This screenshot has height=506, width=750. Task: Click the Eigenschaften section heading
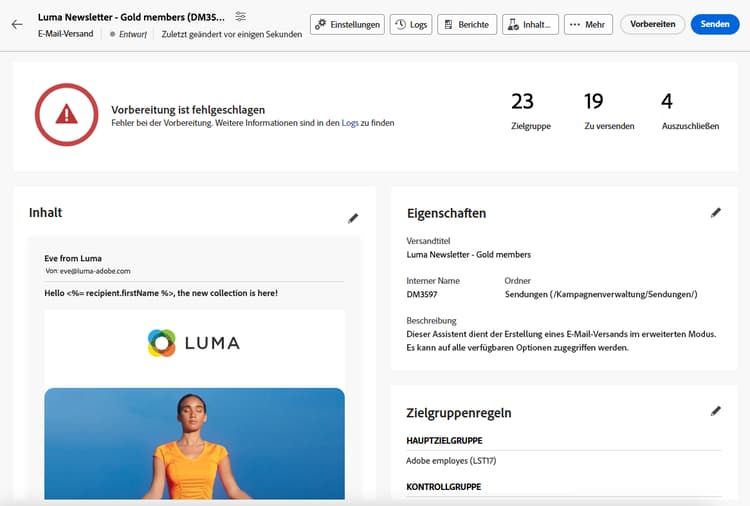(446, 213)
